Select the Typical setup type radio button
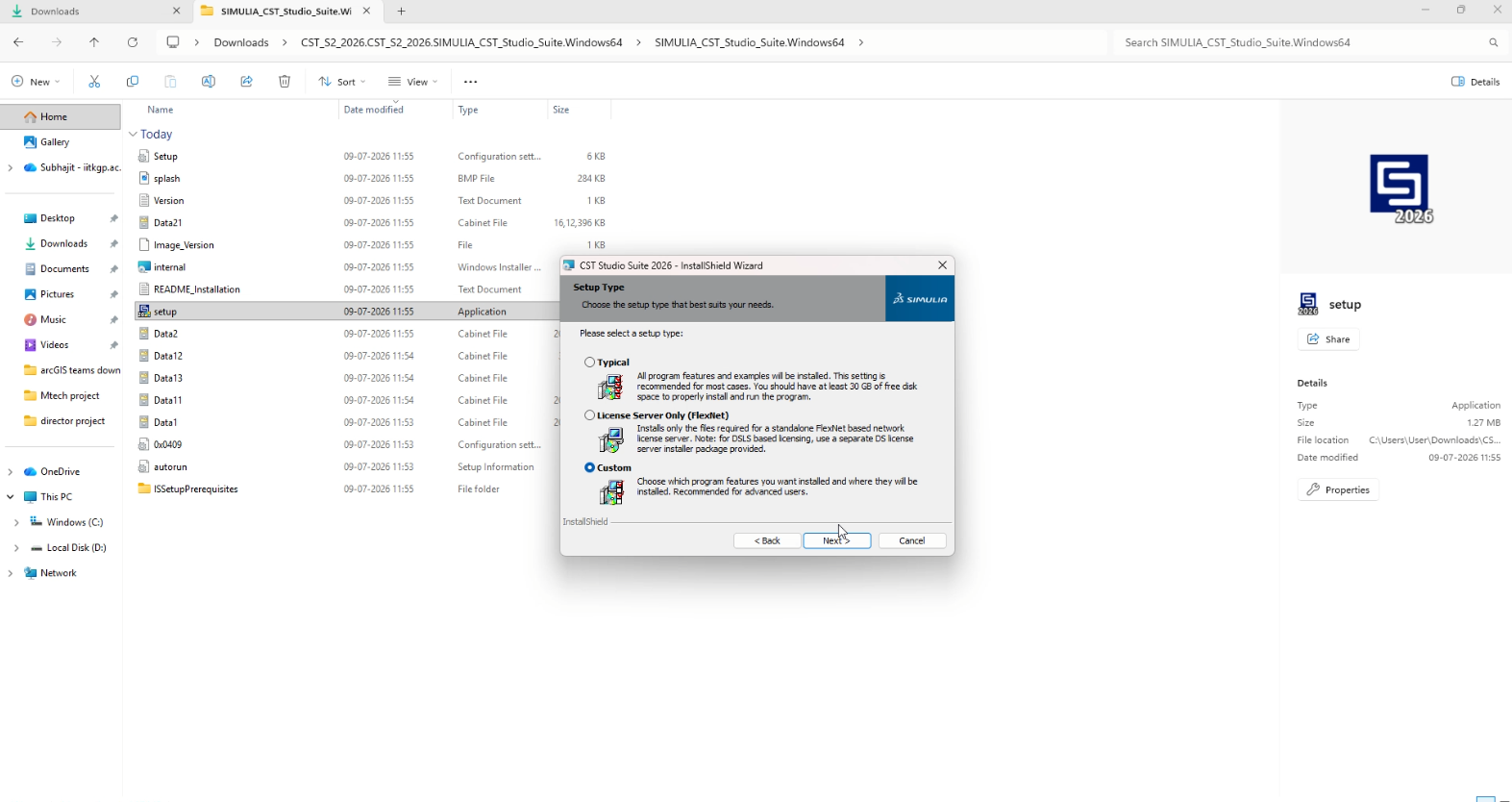1512x802 pixels. (590, 363)
